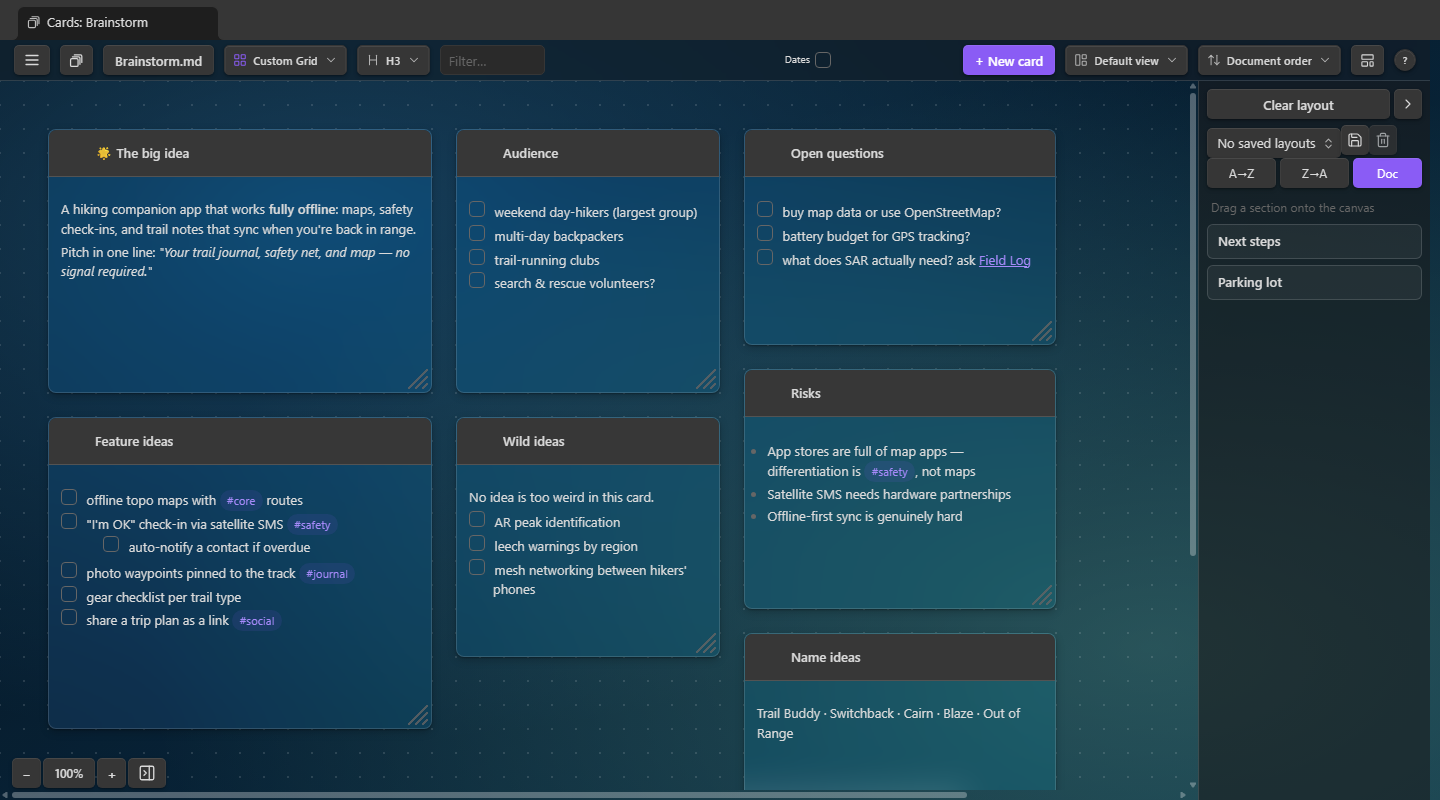The width and height of the screenshot is (1440, 800).
Task: Click the #social tag
Action: pyautogui.click(x=257, y=621)
